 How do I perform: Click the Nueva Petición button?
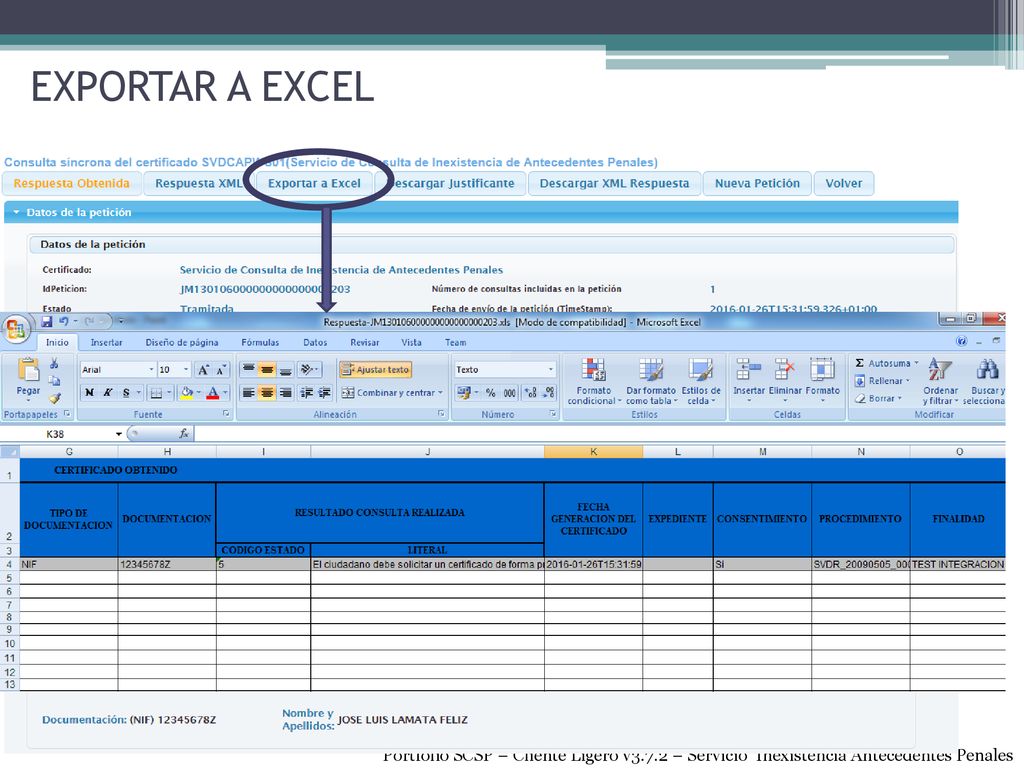(757, 184)
